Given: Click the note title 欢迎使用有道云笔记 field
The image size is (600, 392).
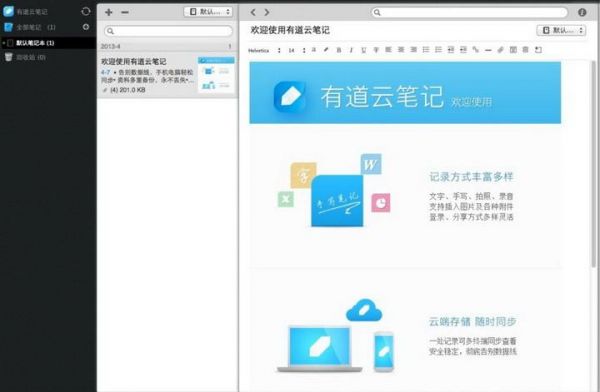Looking at the screenshot, I should point(290,30).
